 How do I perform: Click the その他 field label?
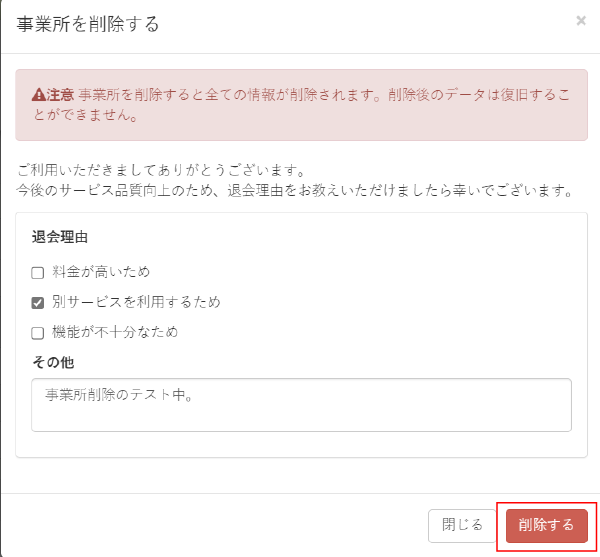(x=53, y=362)
